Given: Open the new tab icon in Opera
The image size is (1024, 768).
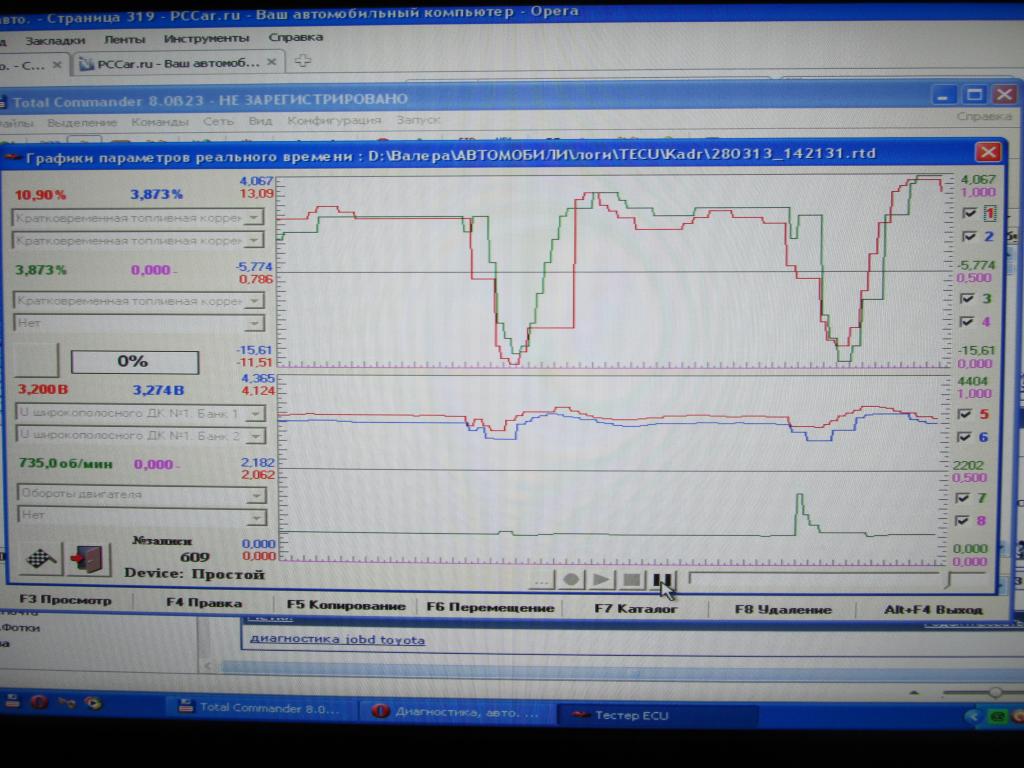Looking at the screenshot, I should pos(301,62).
